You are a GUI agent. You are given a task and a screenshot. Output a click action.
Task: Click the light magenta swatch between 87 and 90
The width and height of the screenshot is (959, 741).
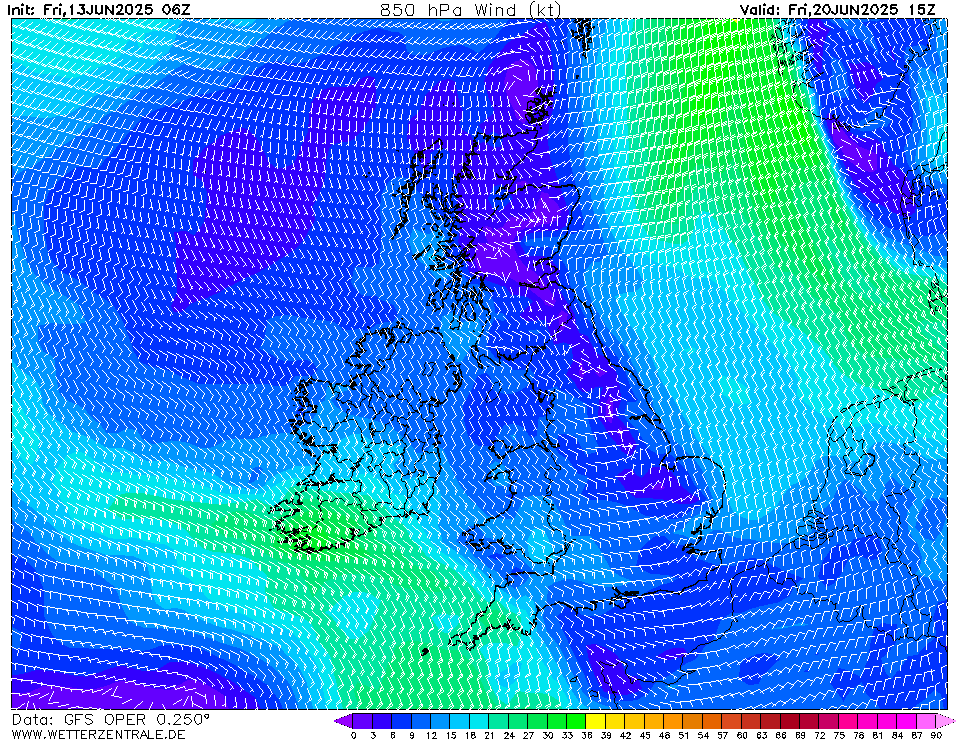coord(926,721)
